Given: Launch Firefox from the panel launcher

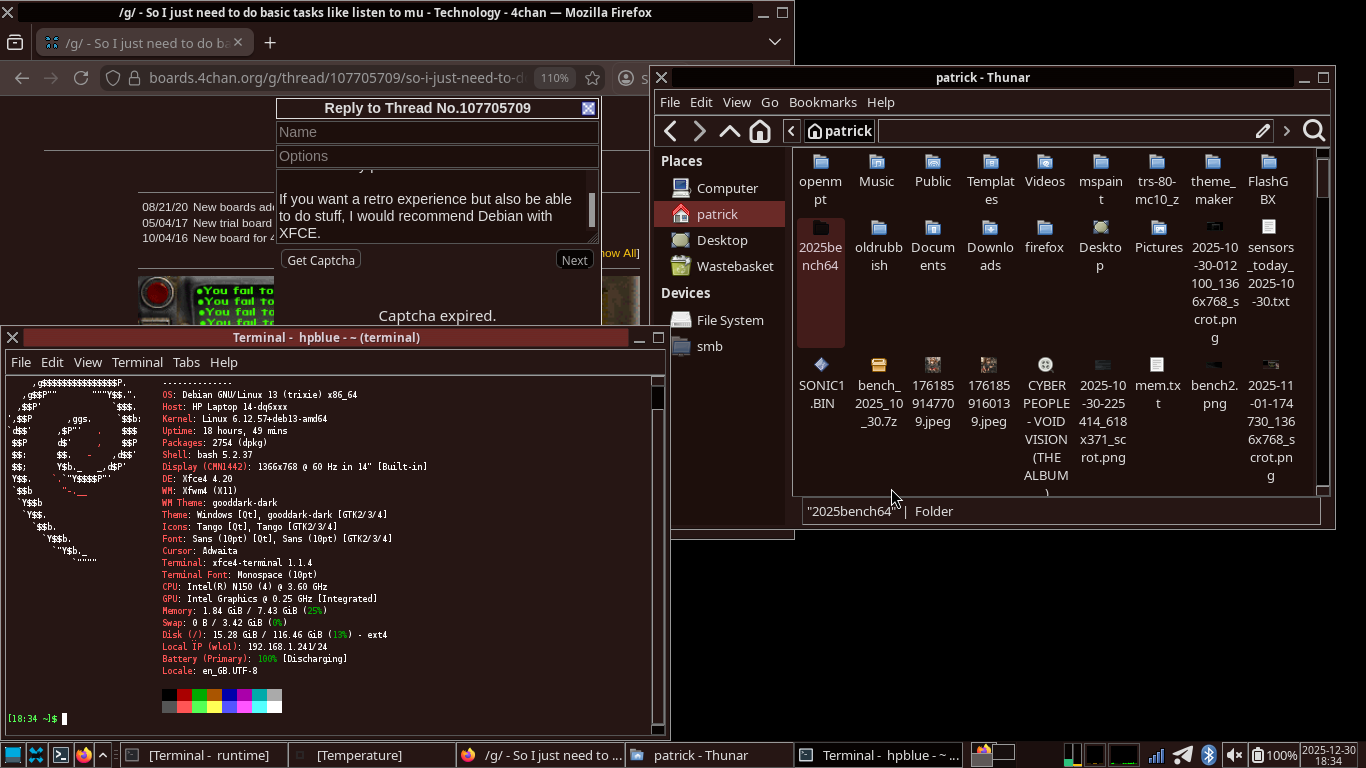Looking at the screenshot, I should [84, 755].
